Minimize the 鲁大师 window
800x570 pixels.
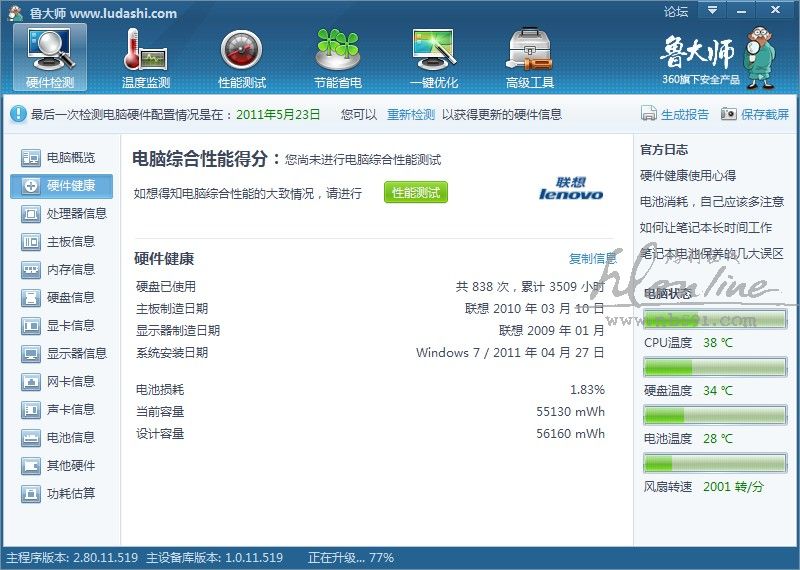742,10
